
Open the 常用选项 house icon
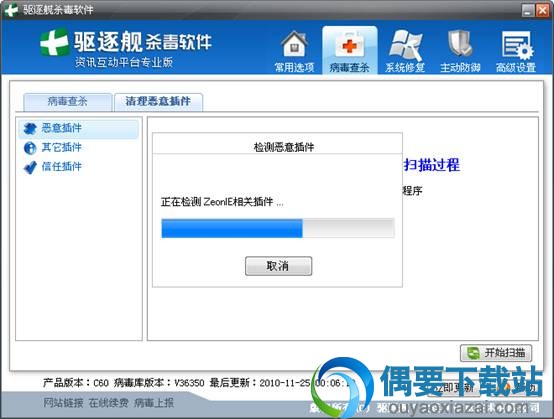tap(294, 45)
